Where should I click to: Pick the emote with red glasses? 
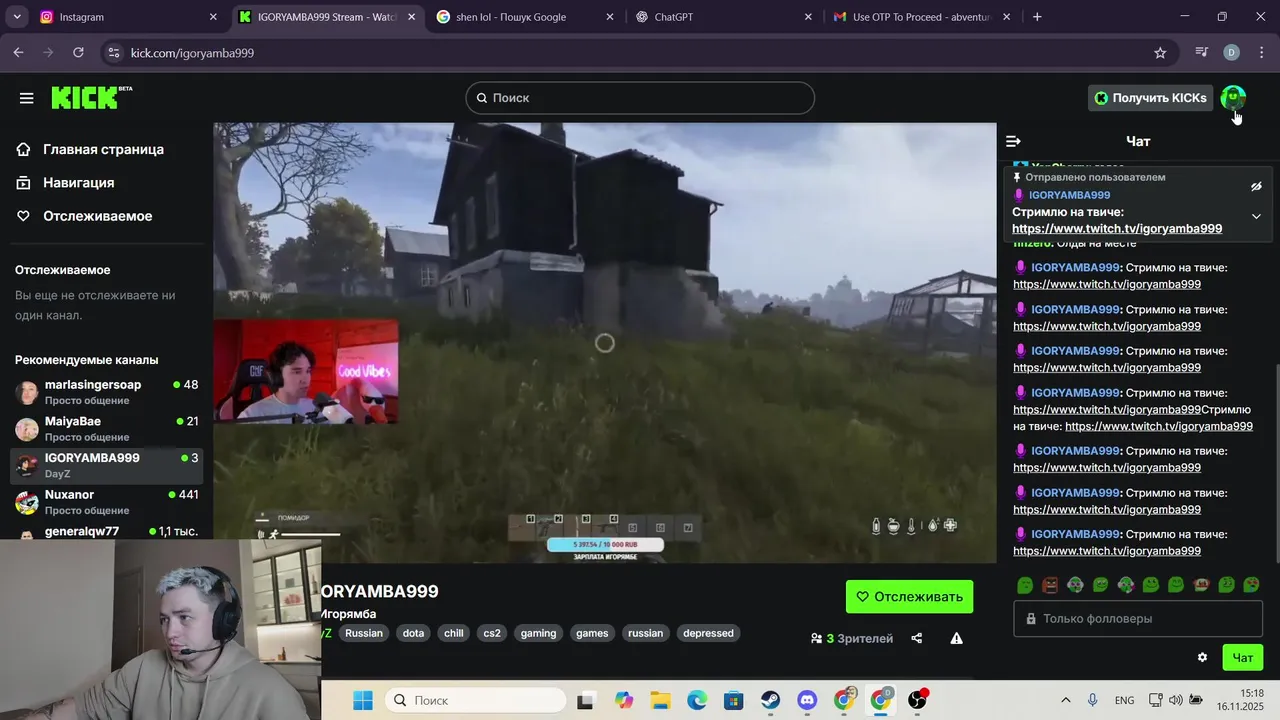(1201, 585)
